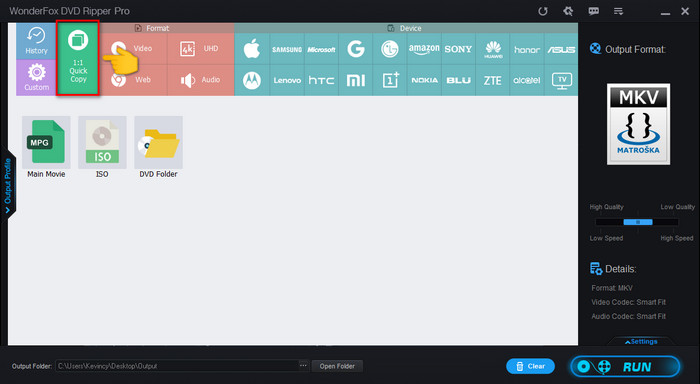This screenshot has width=700, height=384.
Task: Open the UHD 4K format category
Action: [200, 49]
